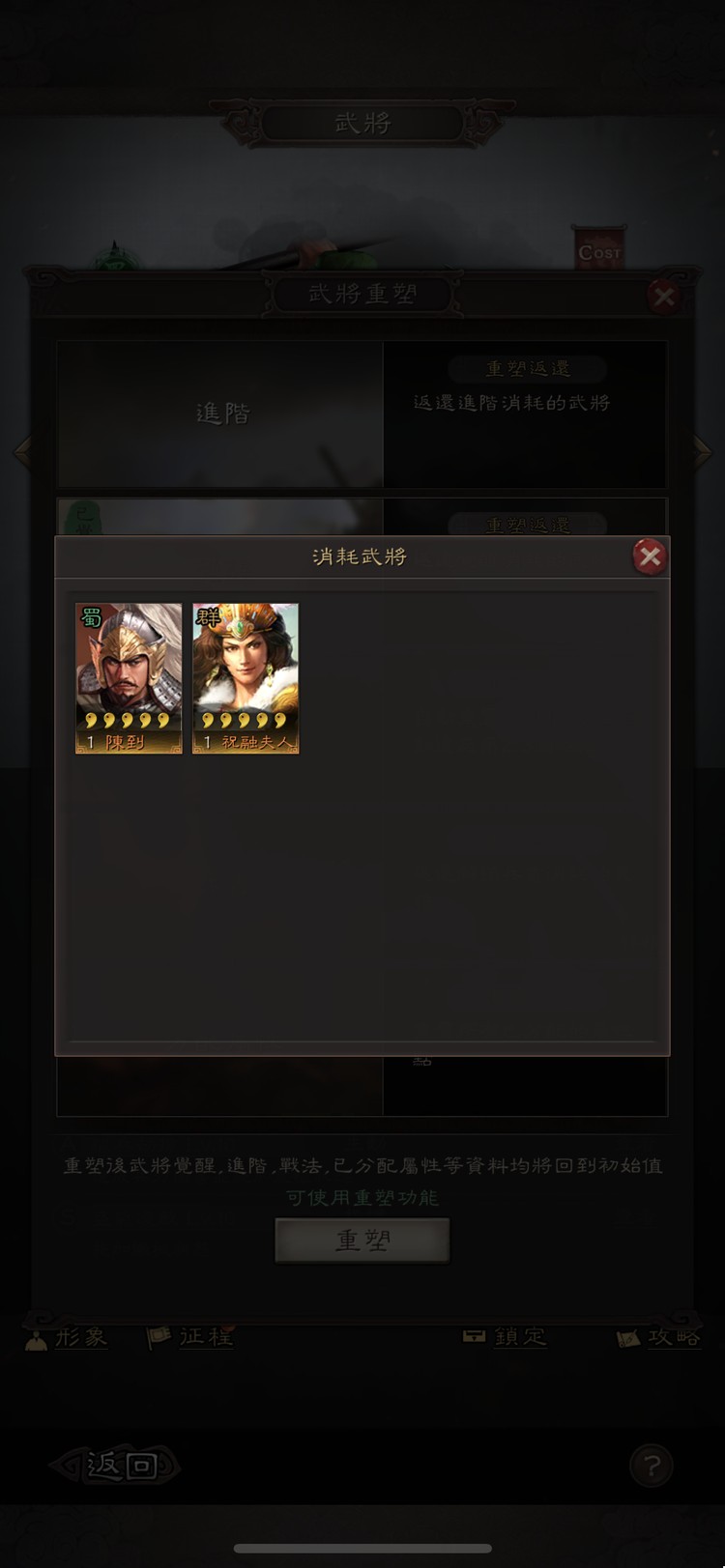725x1568 pixels.
Task: Close the 消耗武將 popup with red X
Action: tap(650, 556)
